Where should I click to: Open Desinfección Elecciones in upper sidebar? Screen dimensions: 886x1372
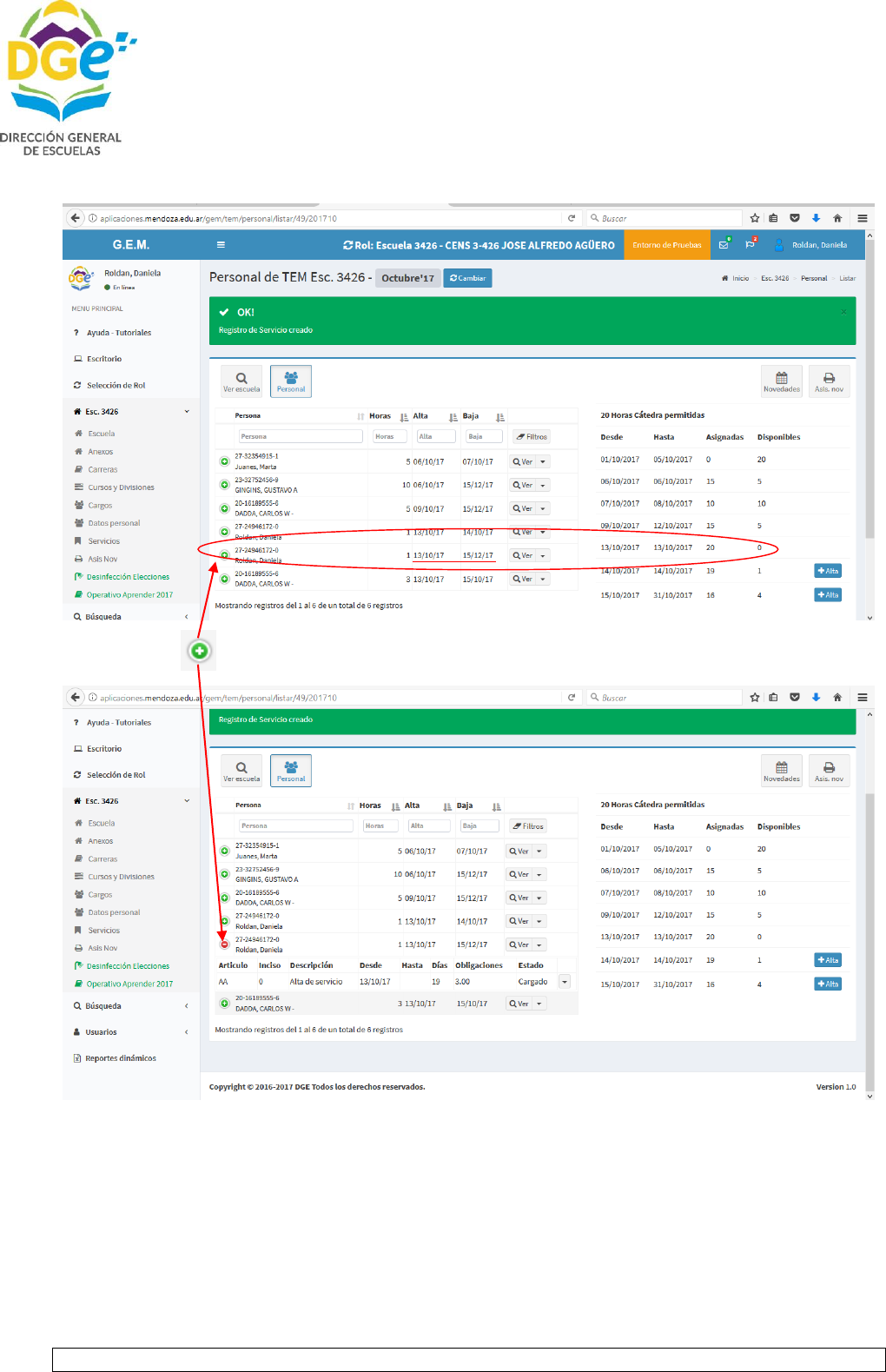[128, 577]
